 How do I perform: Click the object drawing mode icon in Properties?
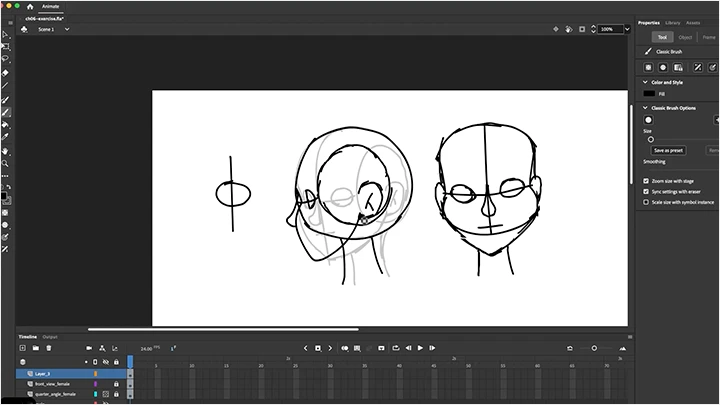(x=648, y=68)
